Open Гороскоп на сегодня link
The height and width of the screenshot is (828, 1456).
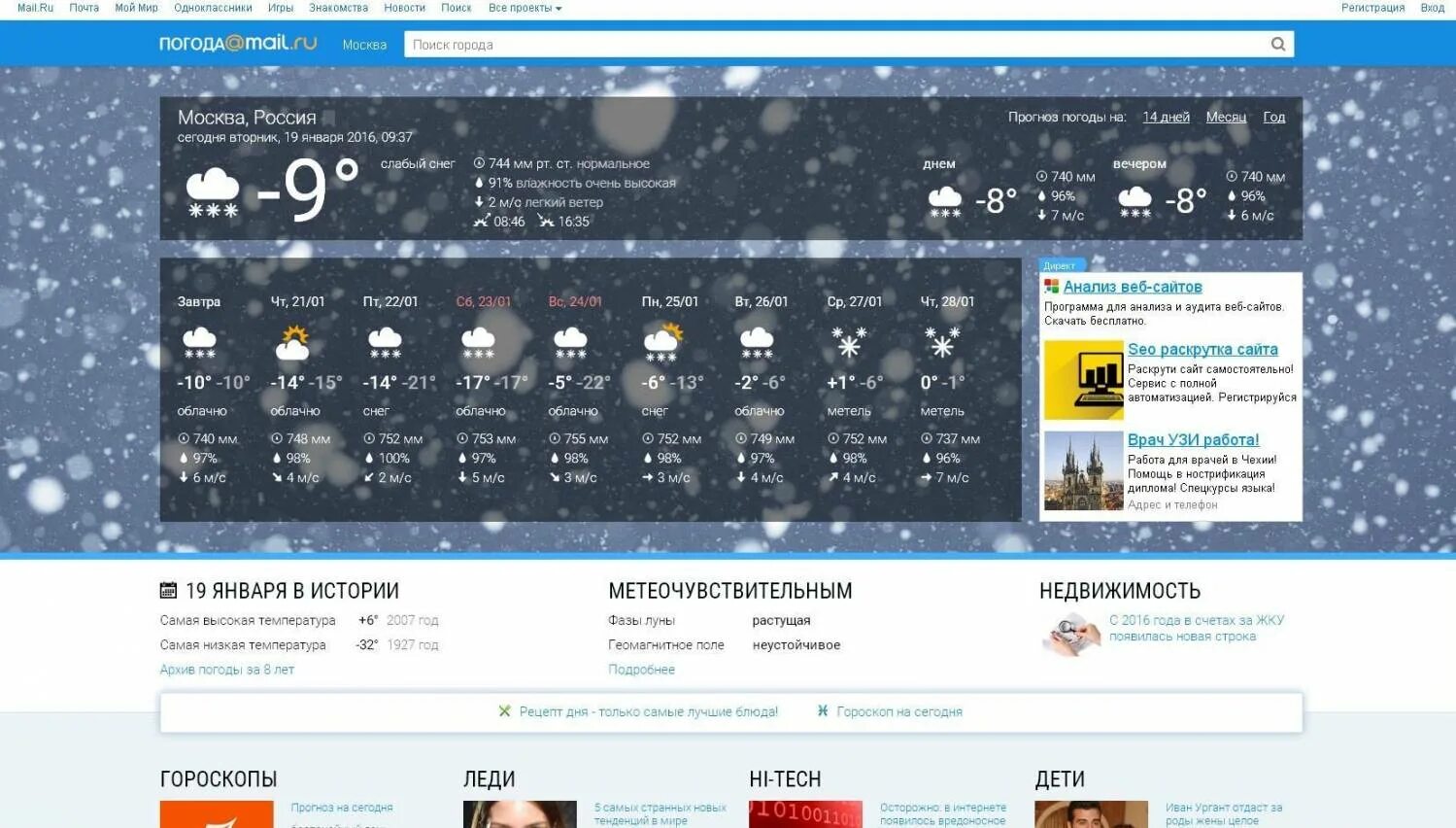click(899, 711)
